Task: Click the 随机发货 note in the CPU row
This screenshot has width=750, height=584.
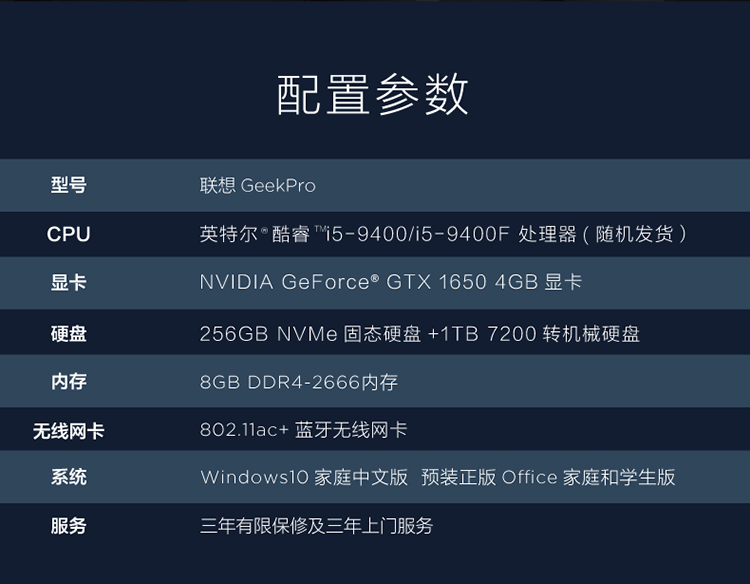Action: point(635,234)
